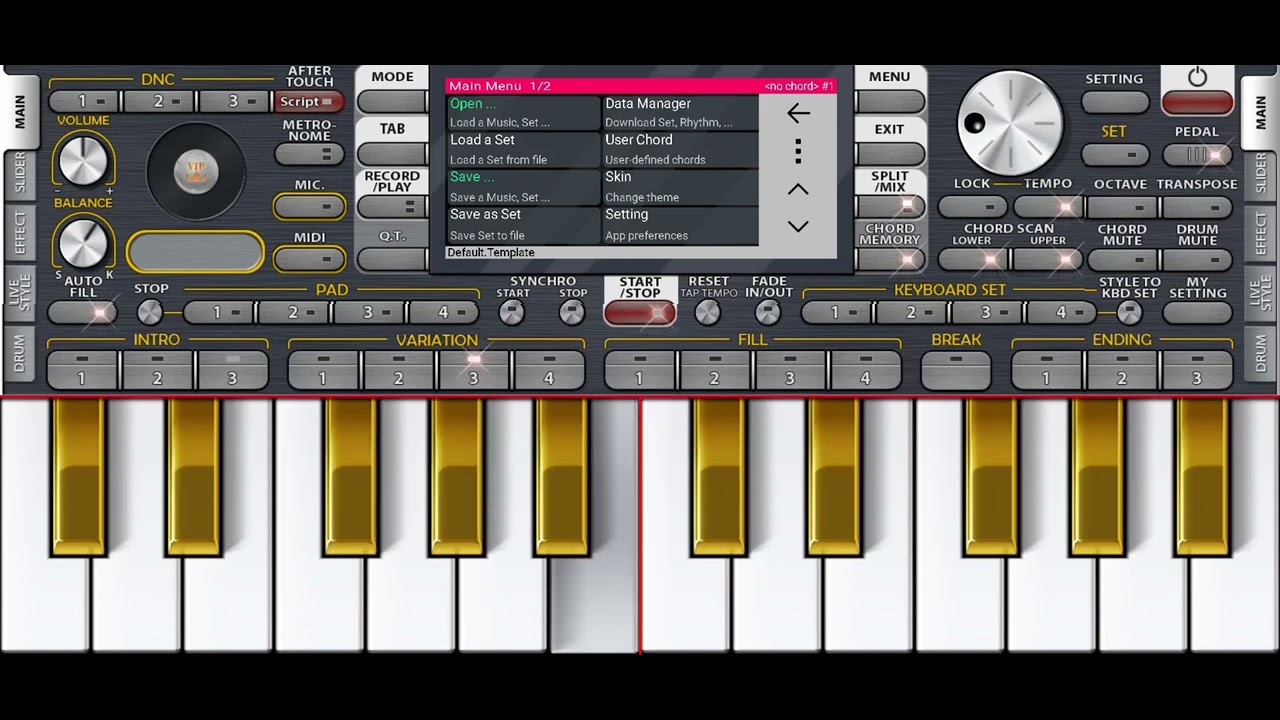This screenshot has width=1280, height=720.
Task: Tap the FADE IN/OUT round button
Action: tap(768, 313)
